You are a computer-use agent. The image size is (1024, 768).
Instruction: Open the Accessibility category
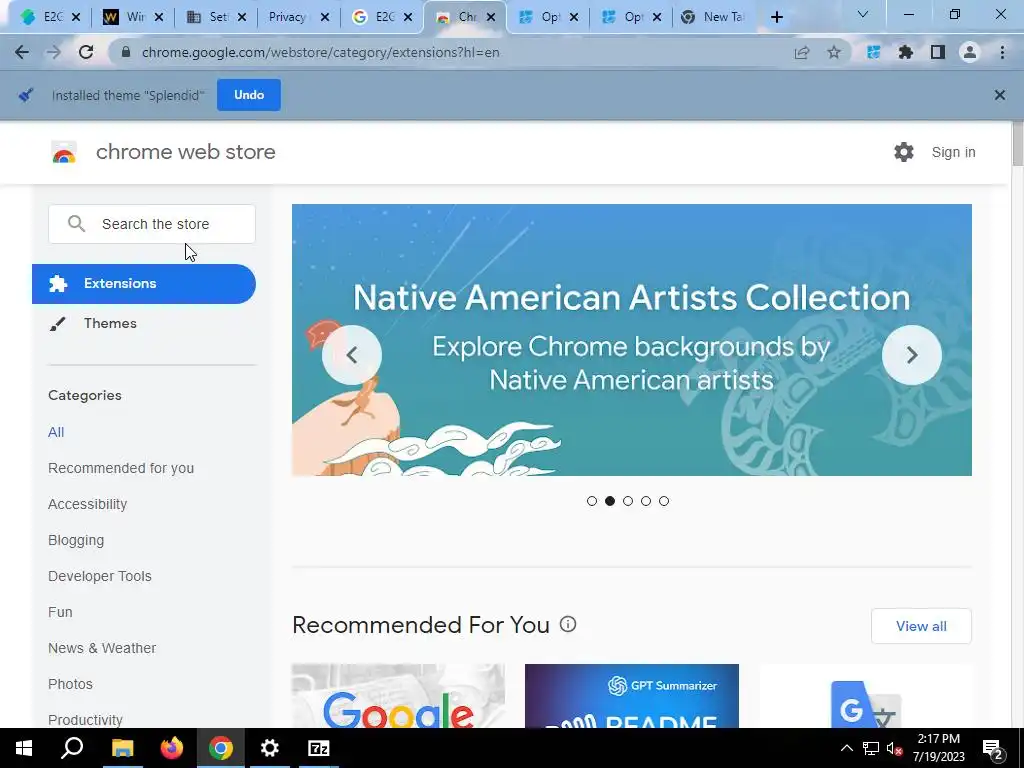click(x=88, y=504)
